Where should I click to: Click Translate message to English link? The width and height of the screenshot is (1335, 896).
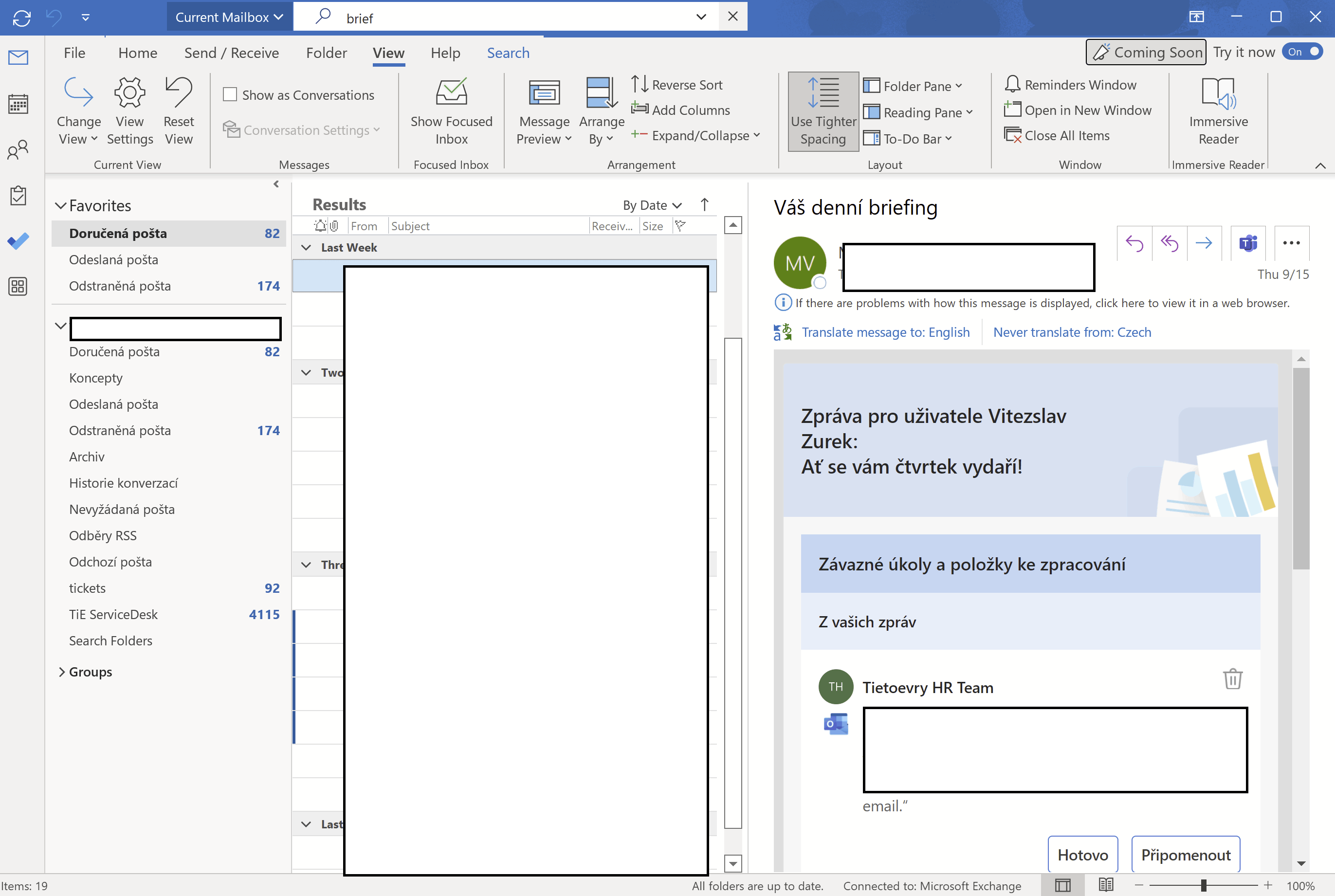click(885, 332)
